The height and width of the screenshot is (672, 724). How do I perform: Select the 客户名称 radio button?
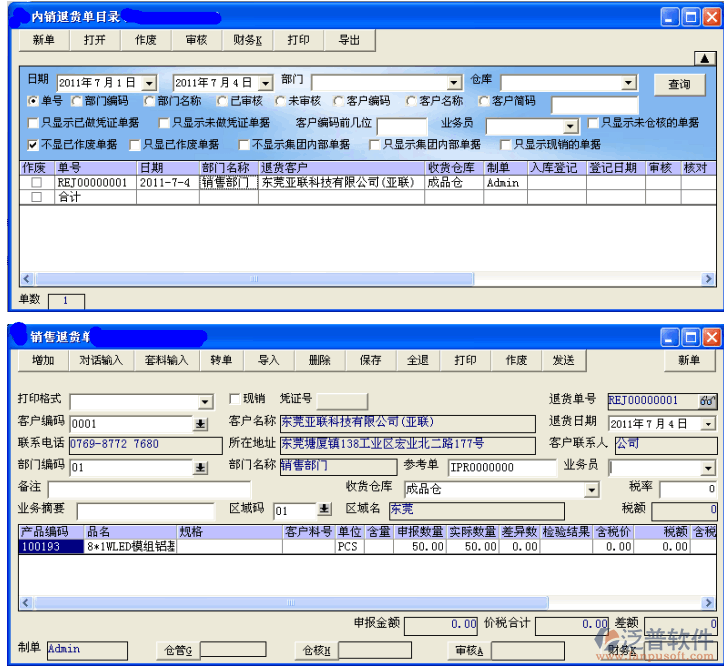[x=411, y=101]
